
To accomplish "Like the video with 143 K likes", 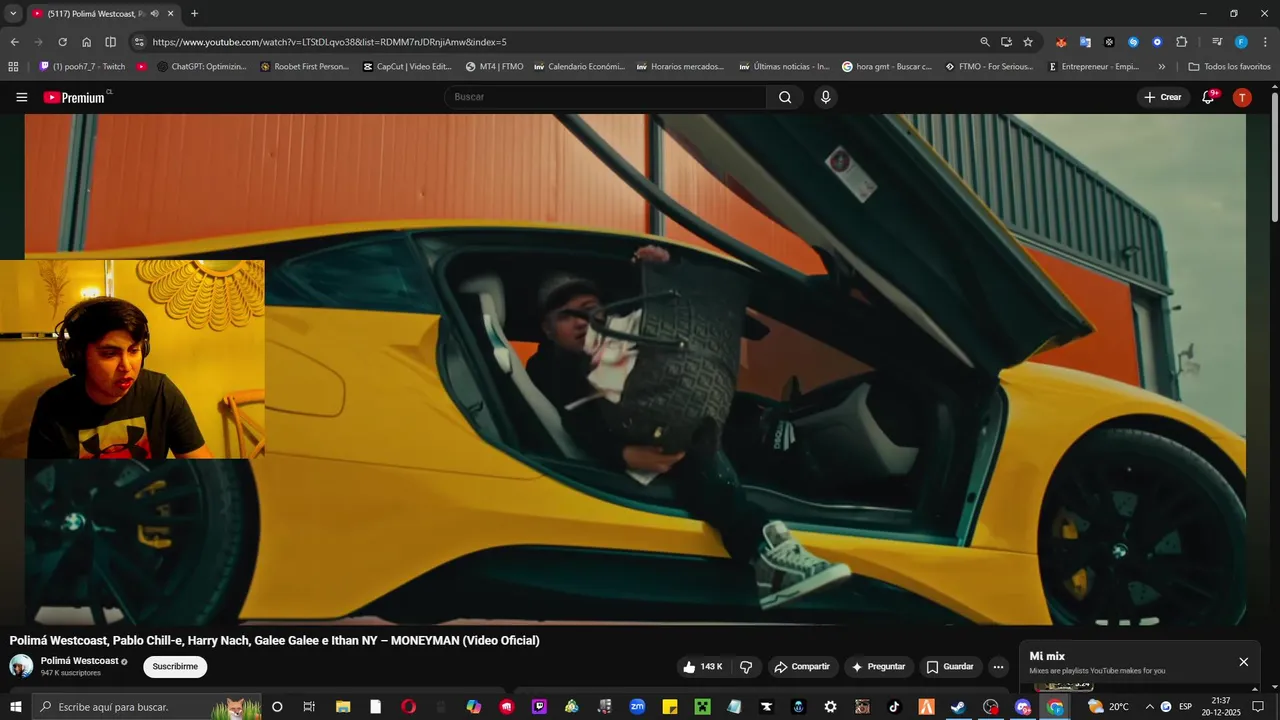I will (x=703, y=667).
